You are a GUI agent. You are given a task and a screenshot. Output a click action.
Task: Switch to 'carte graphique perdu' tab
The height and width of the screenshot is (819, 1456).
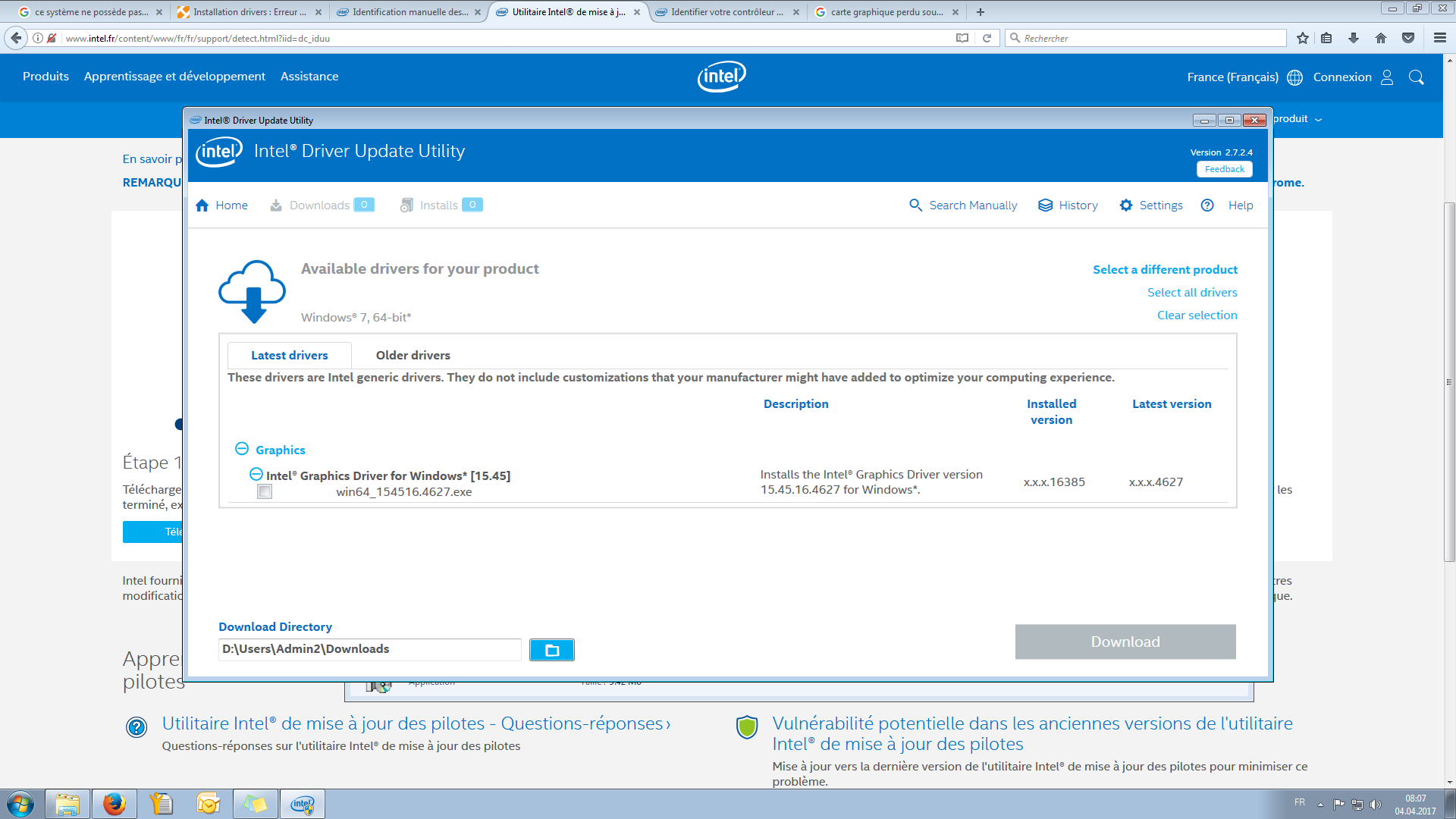[886, 12]
